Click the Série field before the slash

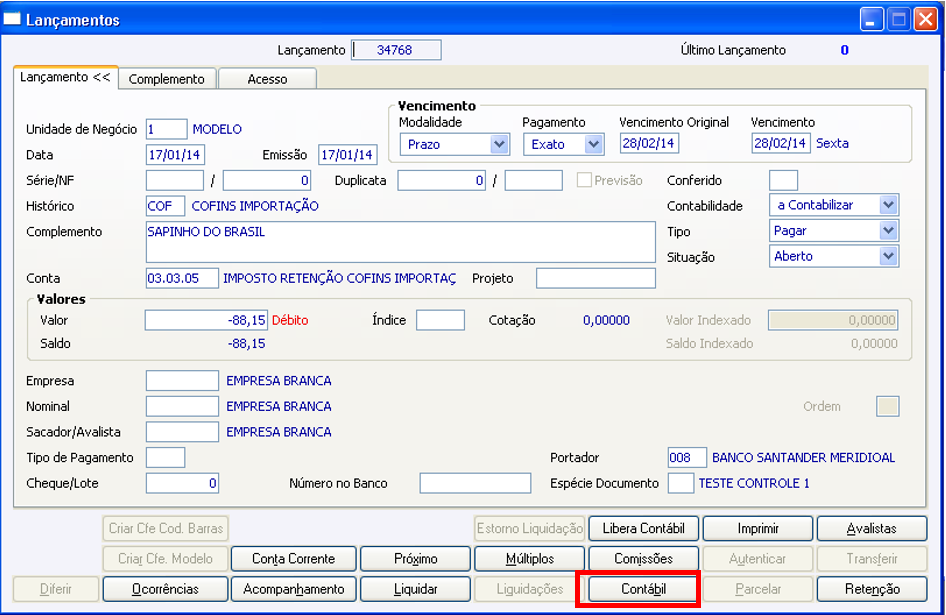(175, 180)
